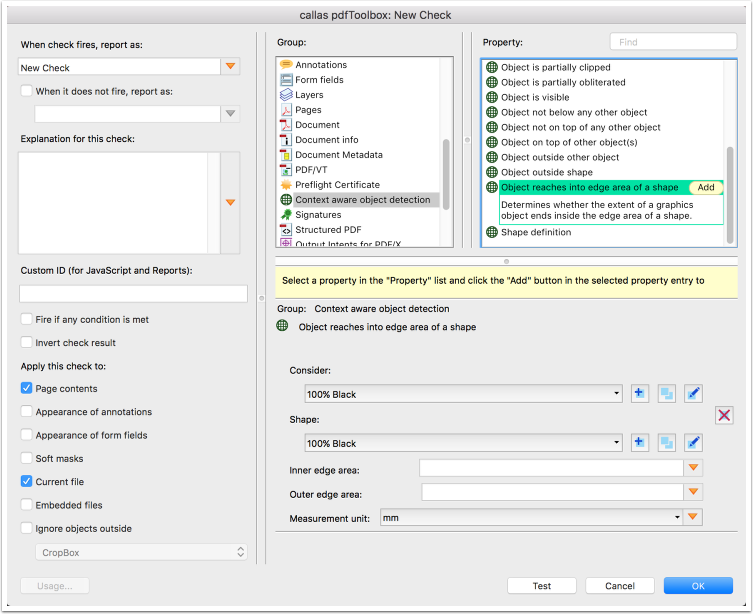Click the Annotations group icon
The height and width of the screenshot is (614, 753).
(286, 64)
